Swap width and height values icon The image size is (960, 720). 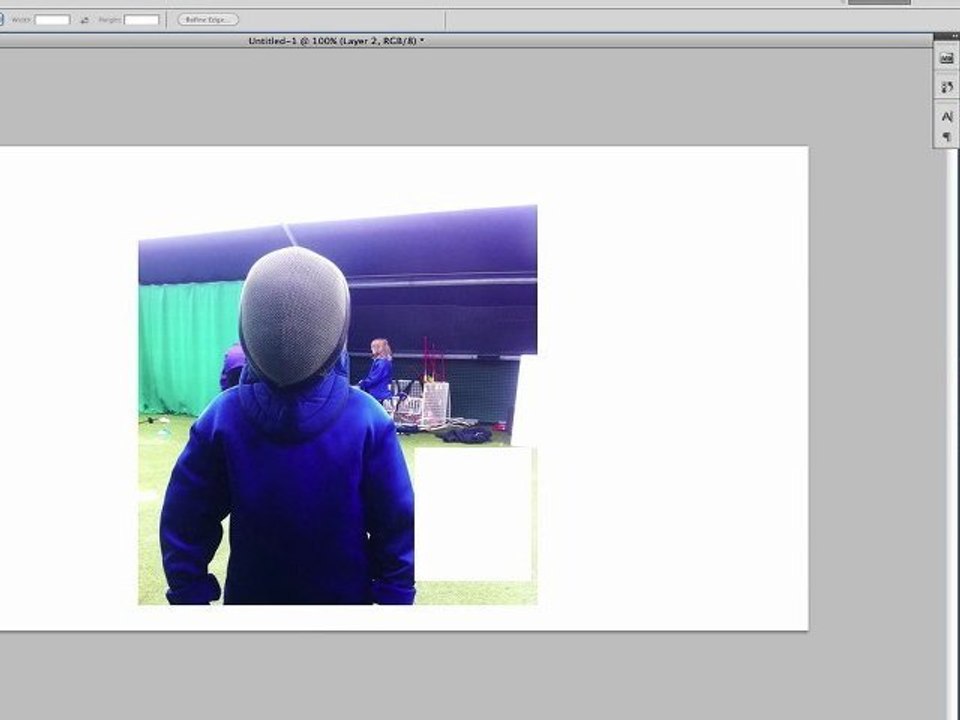tap(85, 20)
